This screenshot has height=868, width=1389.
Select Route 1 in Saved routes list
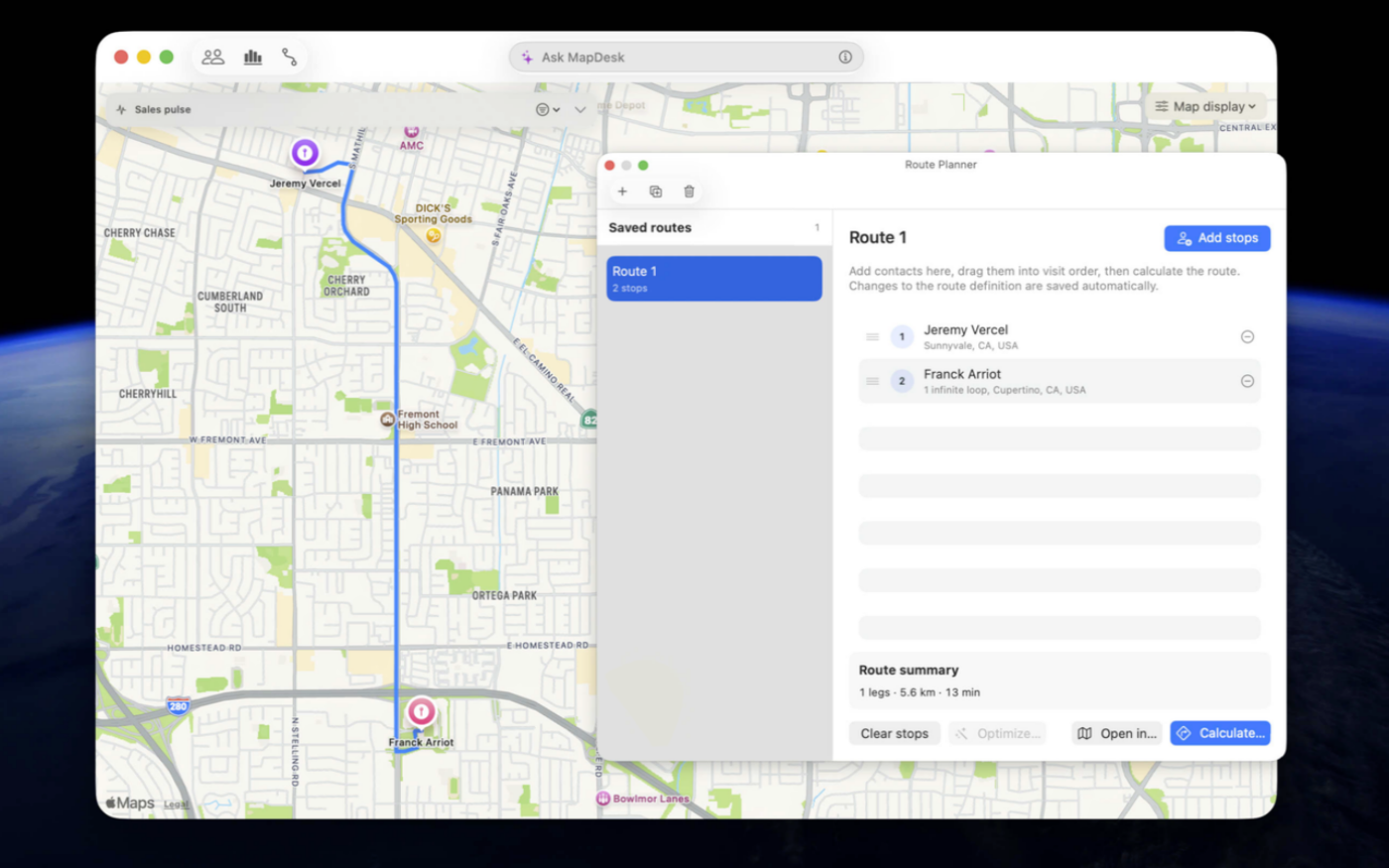tap(714, 279)
